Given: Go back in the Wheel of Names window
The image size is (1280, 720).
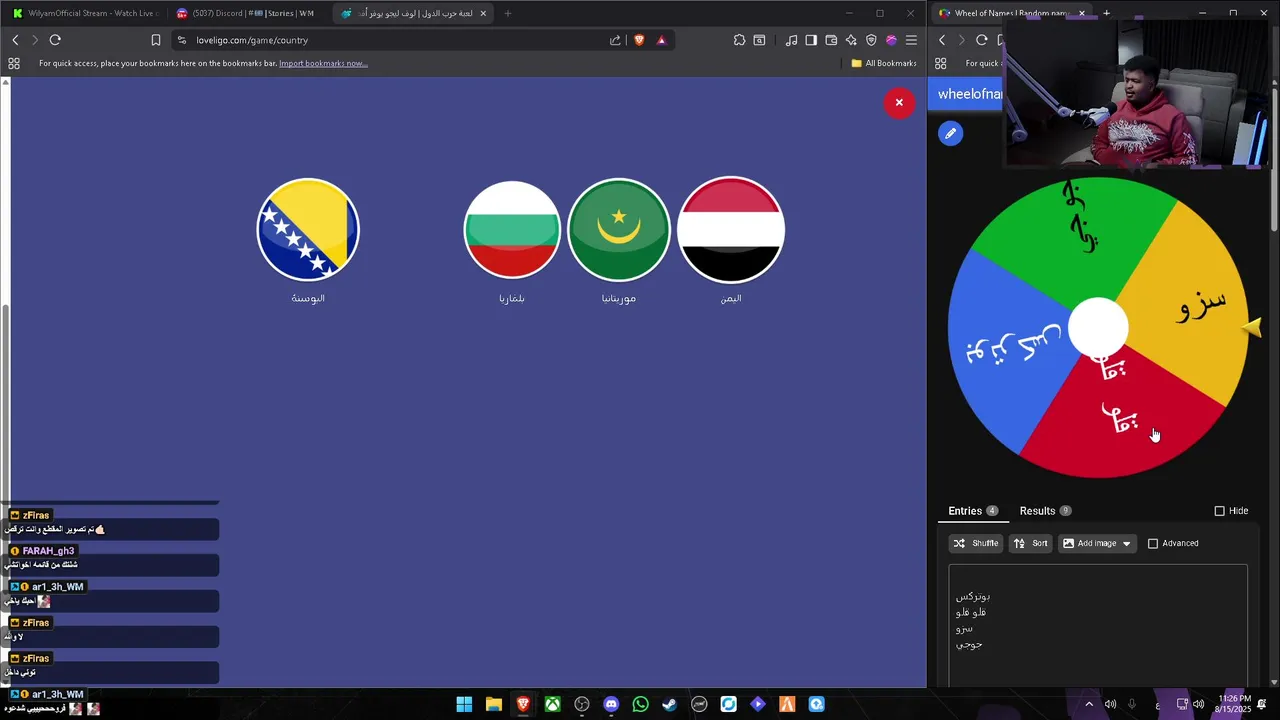Looking at the screenshot, I should coord(942,40).
